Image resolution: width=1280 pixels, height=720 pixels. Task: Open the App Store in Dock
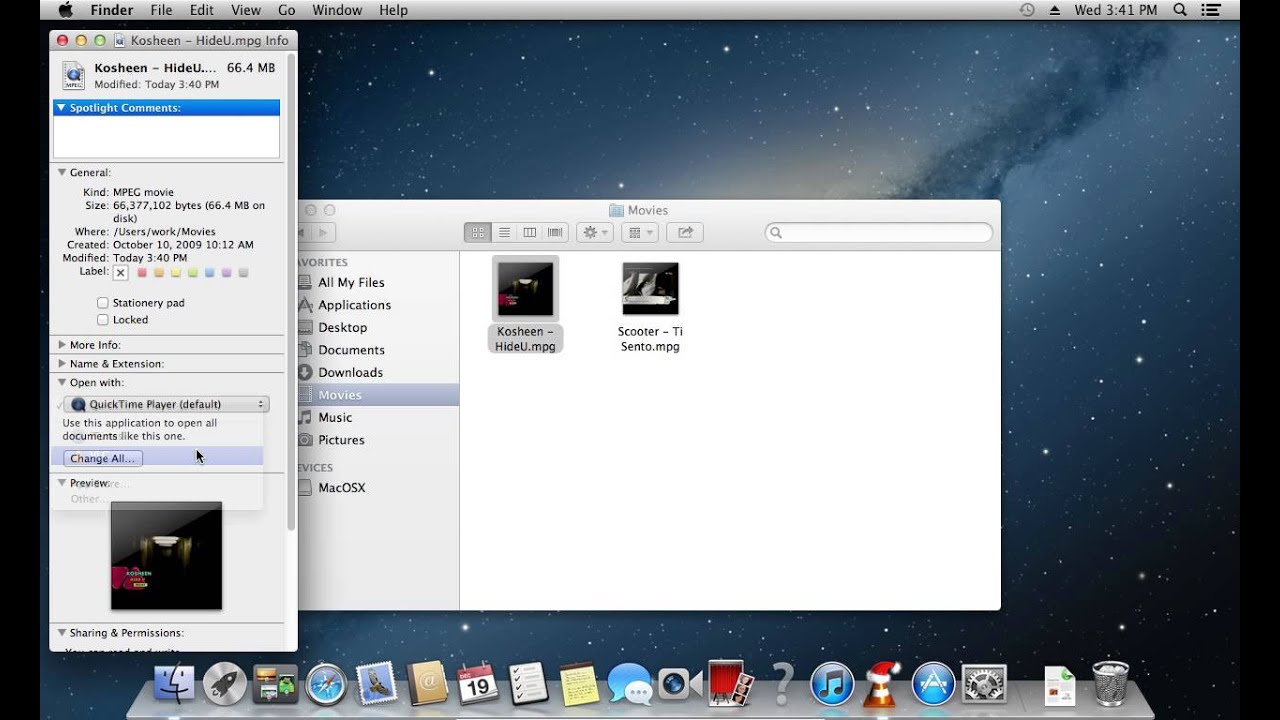tap(934, 684)
